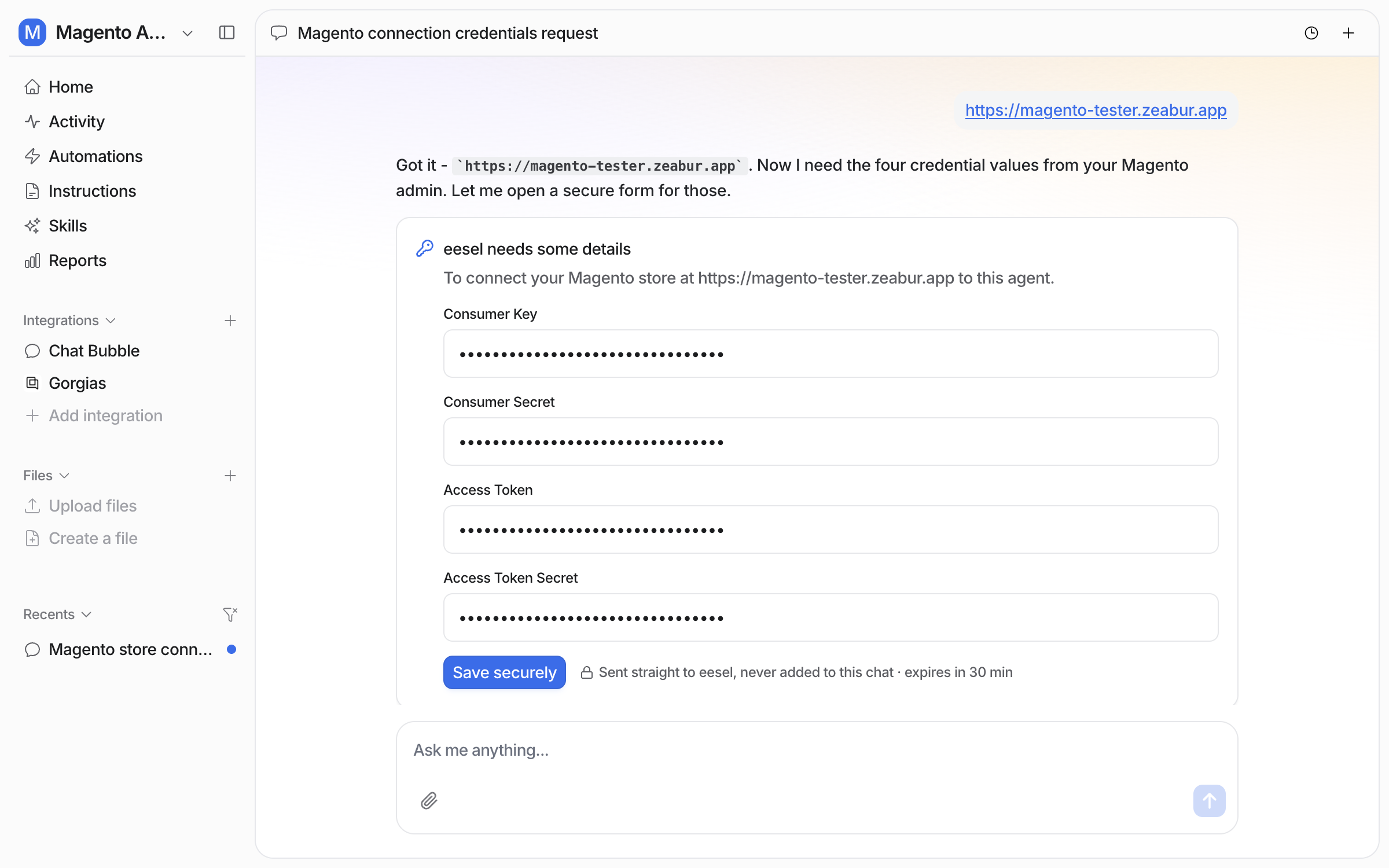Collapse the Integrations section
The width and height of the screenshot is (1389, 868).
coord(69,321)
